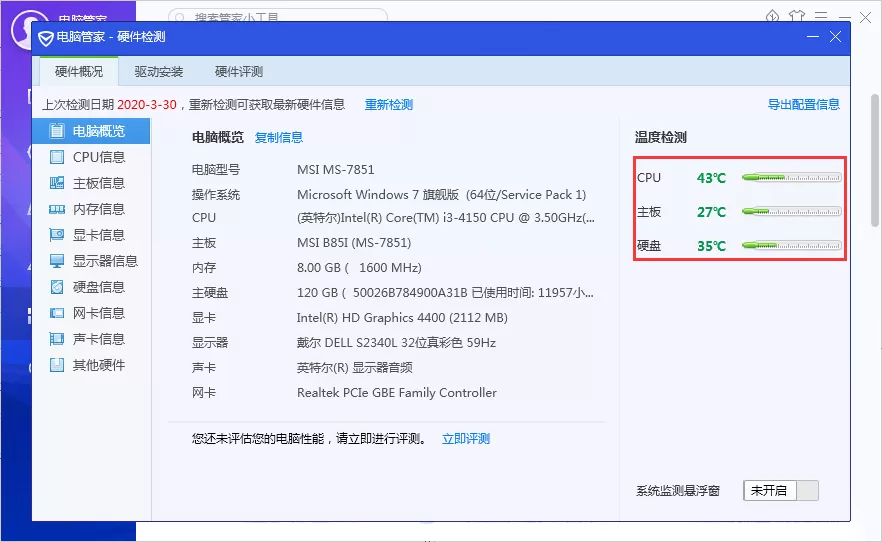The width and height of the screenshot is (882, 542).
Task: Open the 硬盘信息 disk icon
Action: [57, 287]
